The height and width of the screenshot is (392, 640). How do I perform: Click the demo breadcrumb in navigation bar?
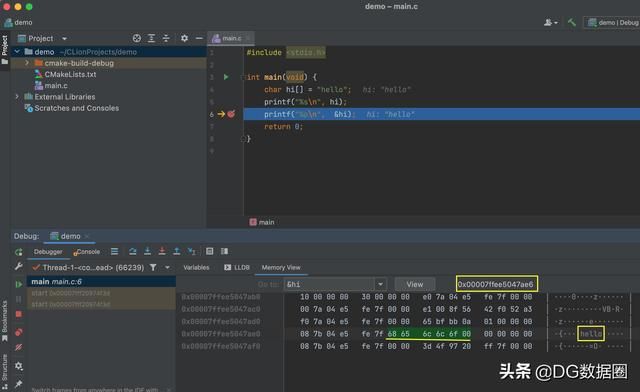tap(18, 22)
